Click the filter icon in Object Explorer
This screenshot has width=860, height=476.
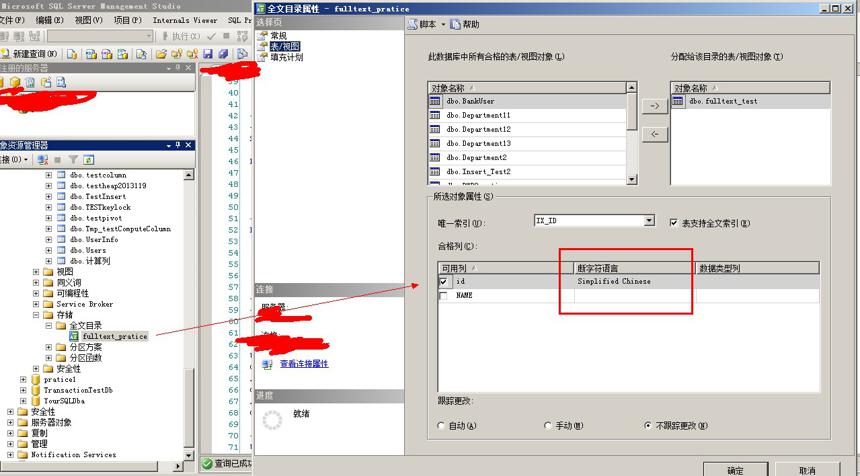pyautogui.click(x=73, y=160)
